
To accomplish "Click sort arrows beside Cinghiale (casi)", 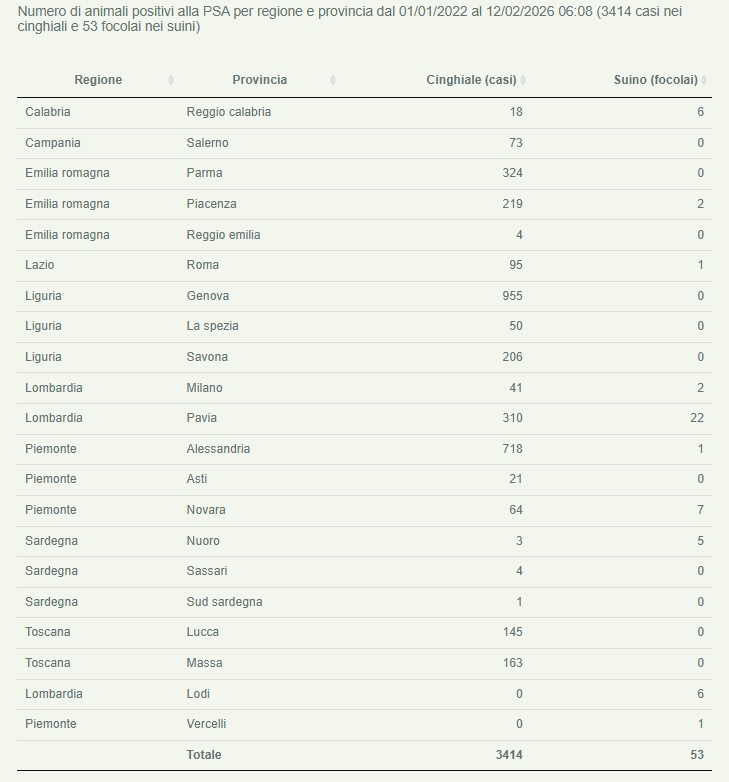I will (523, 80).
